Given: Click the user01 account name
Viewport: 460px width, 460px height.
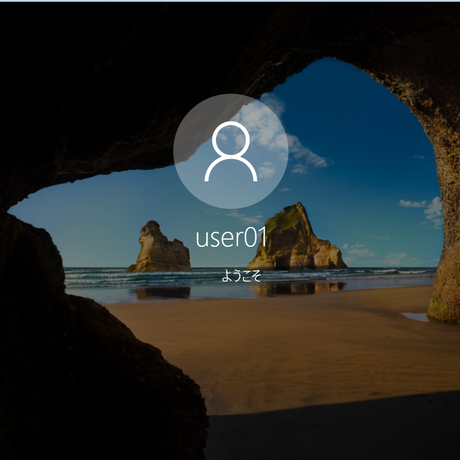Looking at the screenshot, I should 231,237.
